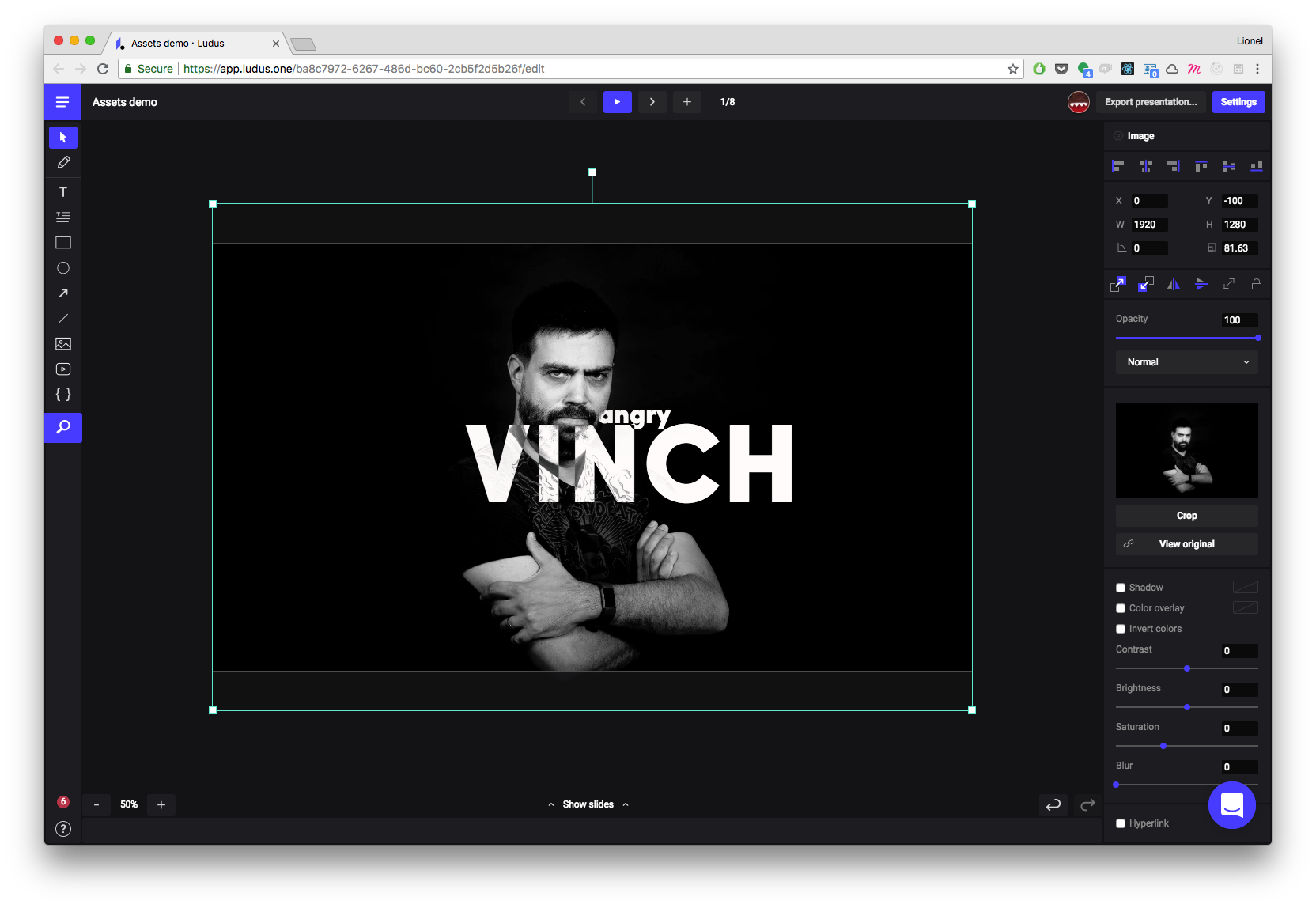
Task: Flip the image horizontally
Action: [1174, 284]
